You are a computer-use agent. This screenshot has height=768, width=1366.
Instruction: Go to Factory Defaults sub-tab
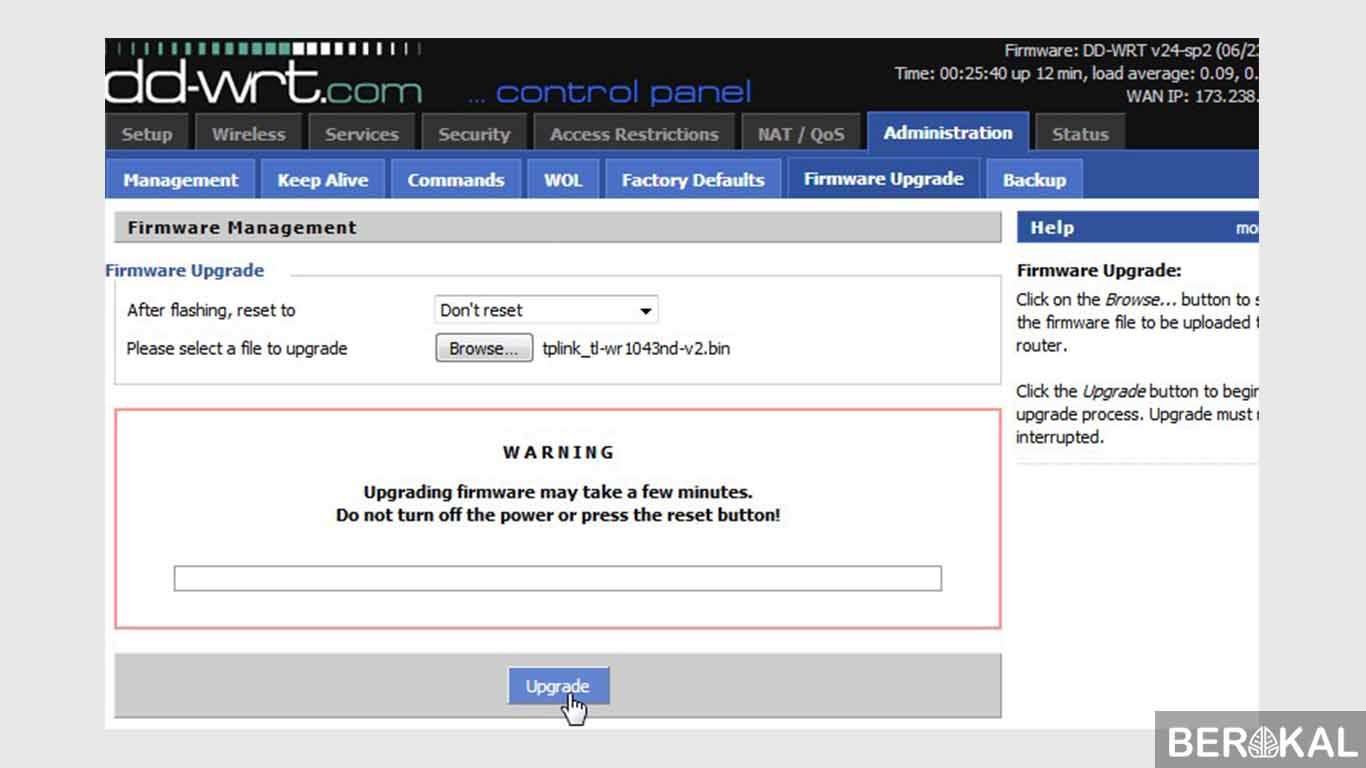pos(693,180)
